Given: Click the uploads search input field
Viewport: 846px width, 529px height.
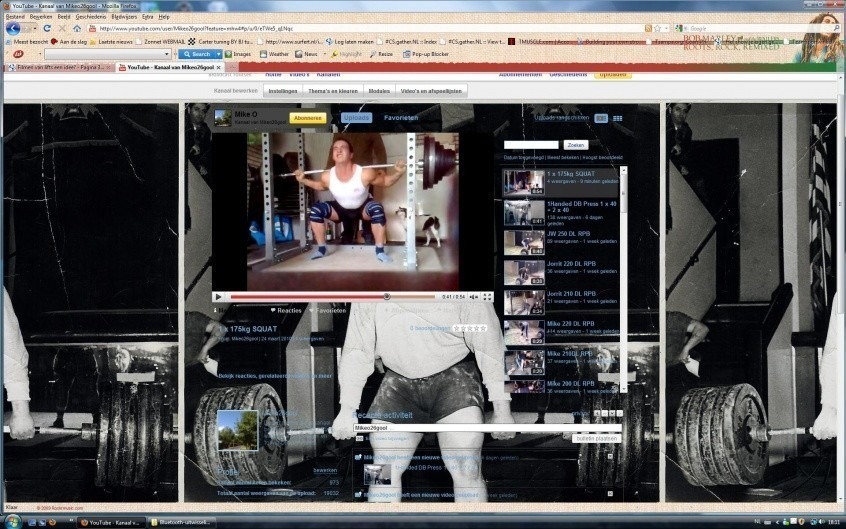Looking at the screenshot, I should tap(531, 145).
